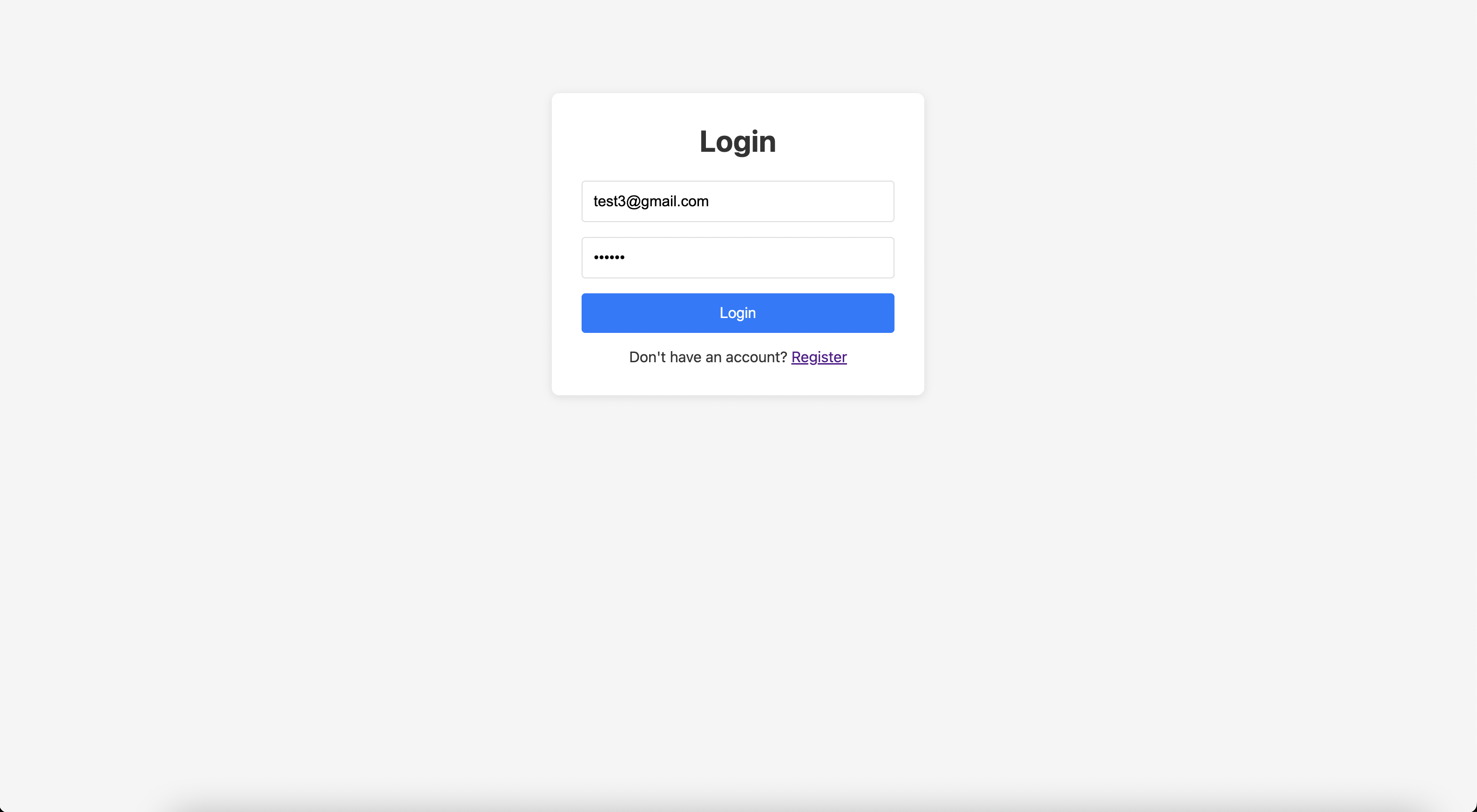Image resolution: width=1477 pixels, height=812 pixels.
Task: Sign in using the Login button
Action: coord(738,313)
